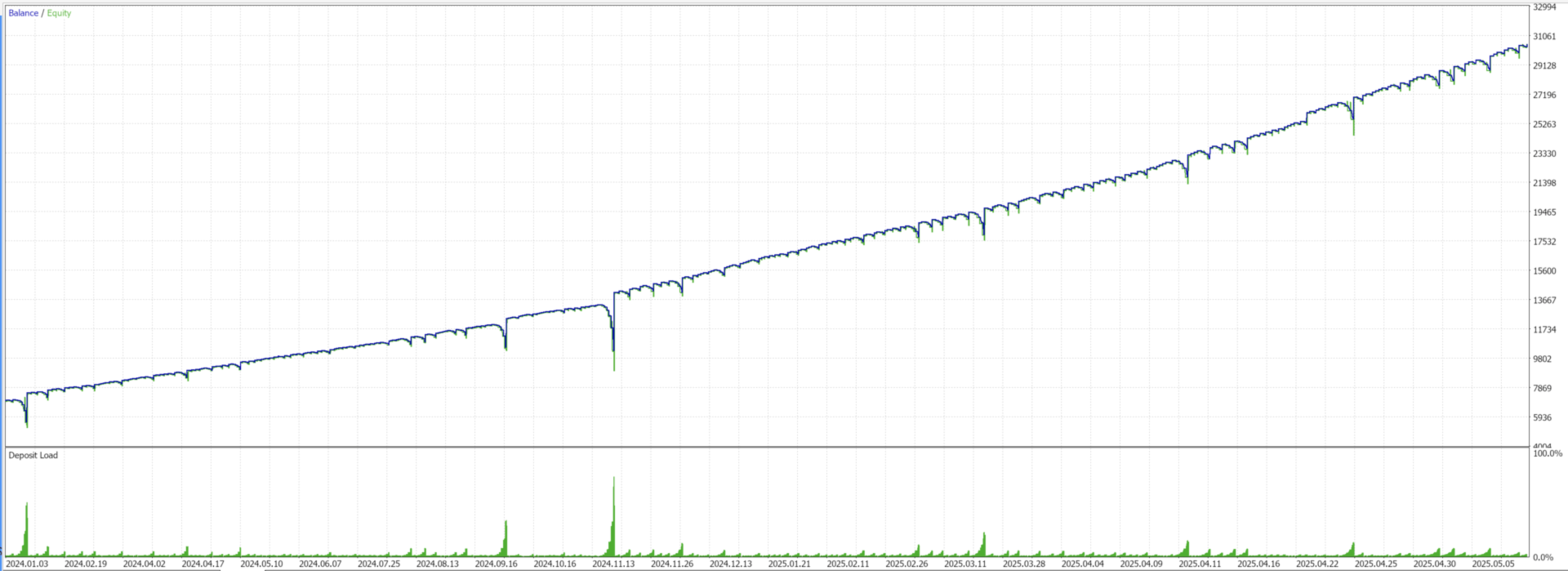Click the 27196 axis value
Viewport: 1568px width, 571px height.
1544,96
